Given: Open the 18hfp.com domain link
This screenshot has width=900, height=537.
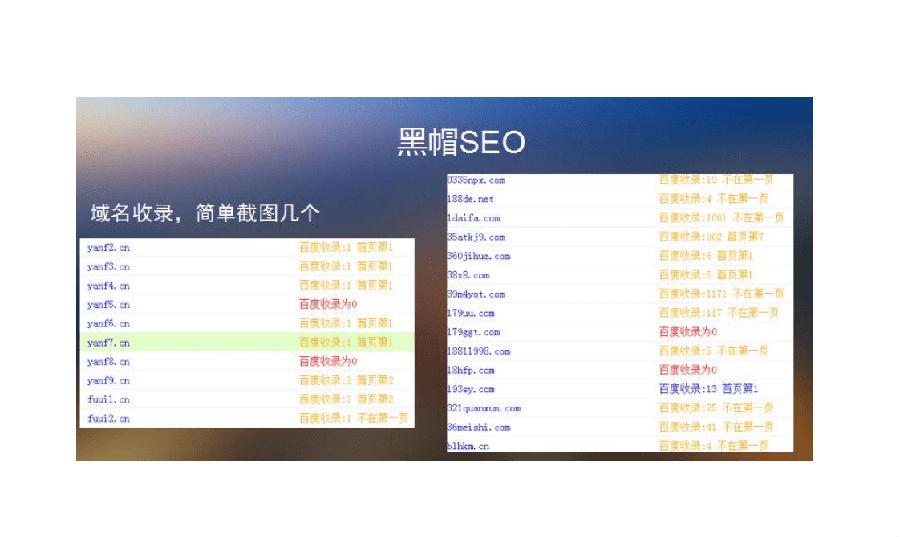Looking at the screenshot, I should click(470, 370).
